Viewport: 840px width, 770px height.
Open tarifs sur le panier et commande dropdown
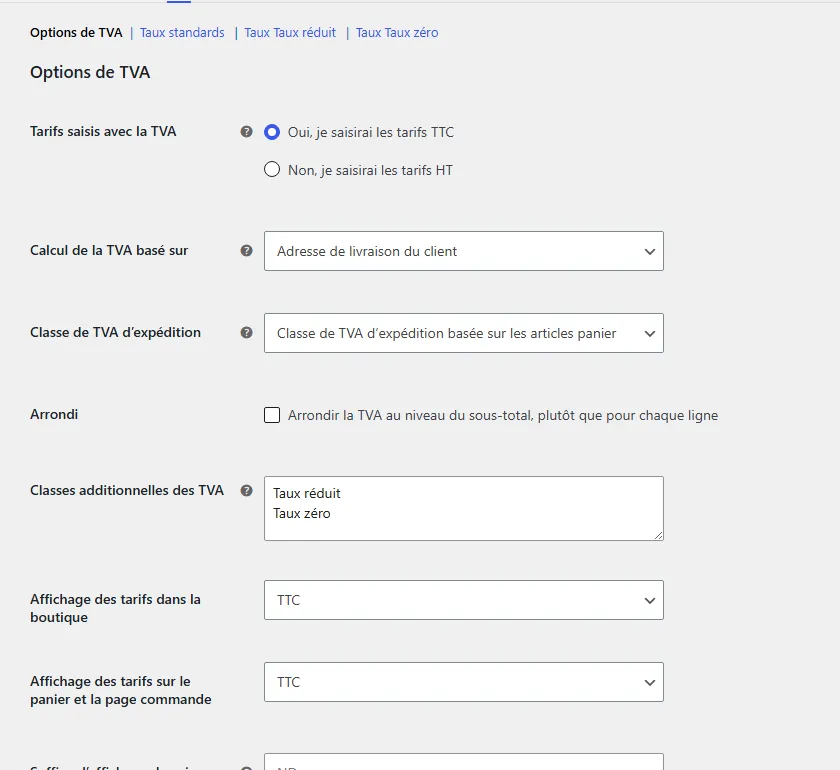coord(463,682)
